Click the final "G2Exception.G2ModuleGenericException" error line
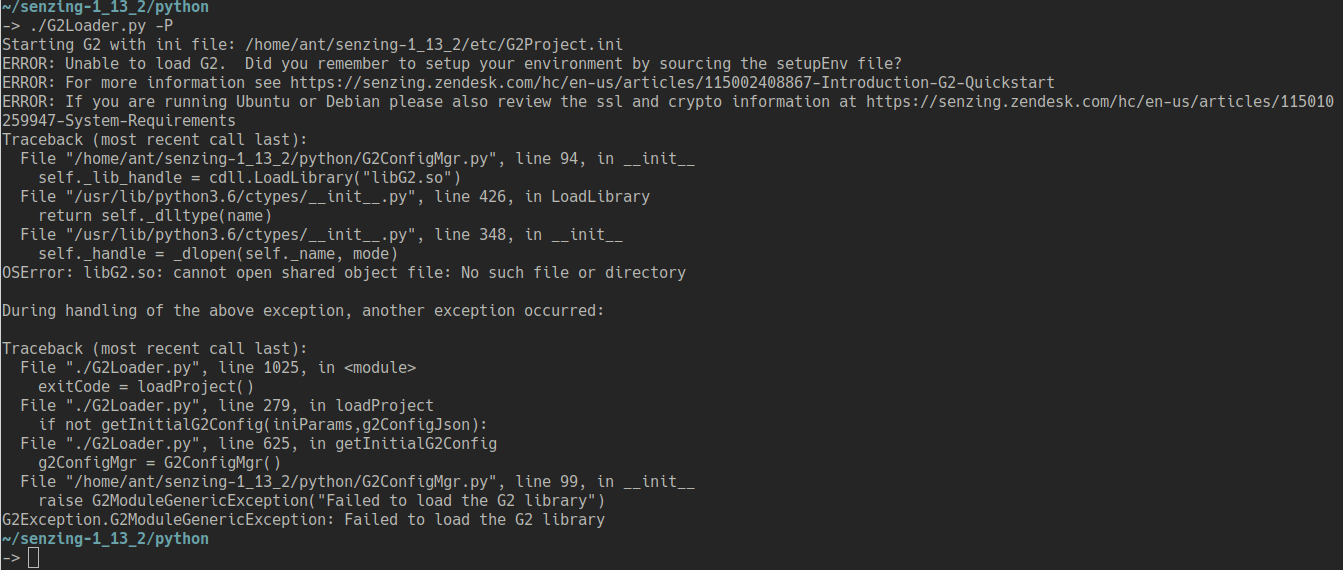1343x570 pixels. tap(303, 520)
